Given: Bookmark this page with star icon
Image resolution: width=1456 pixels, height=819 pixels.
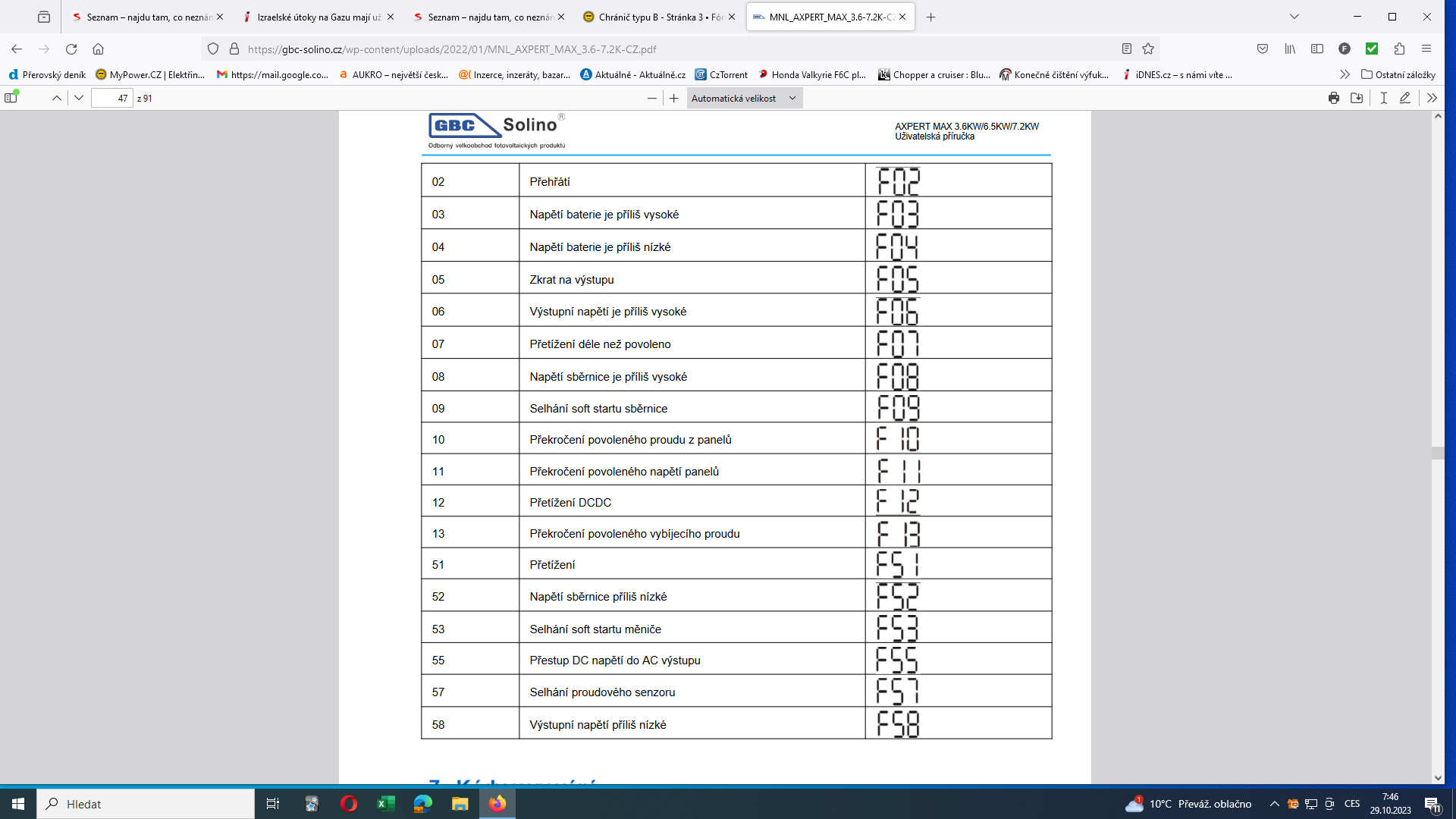Looking at the screenshot, I should point(1148,49).
